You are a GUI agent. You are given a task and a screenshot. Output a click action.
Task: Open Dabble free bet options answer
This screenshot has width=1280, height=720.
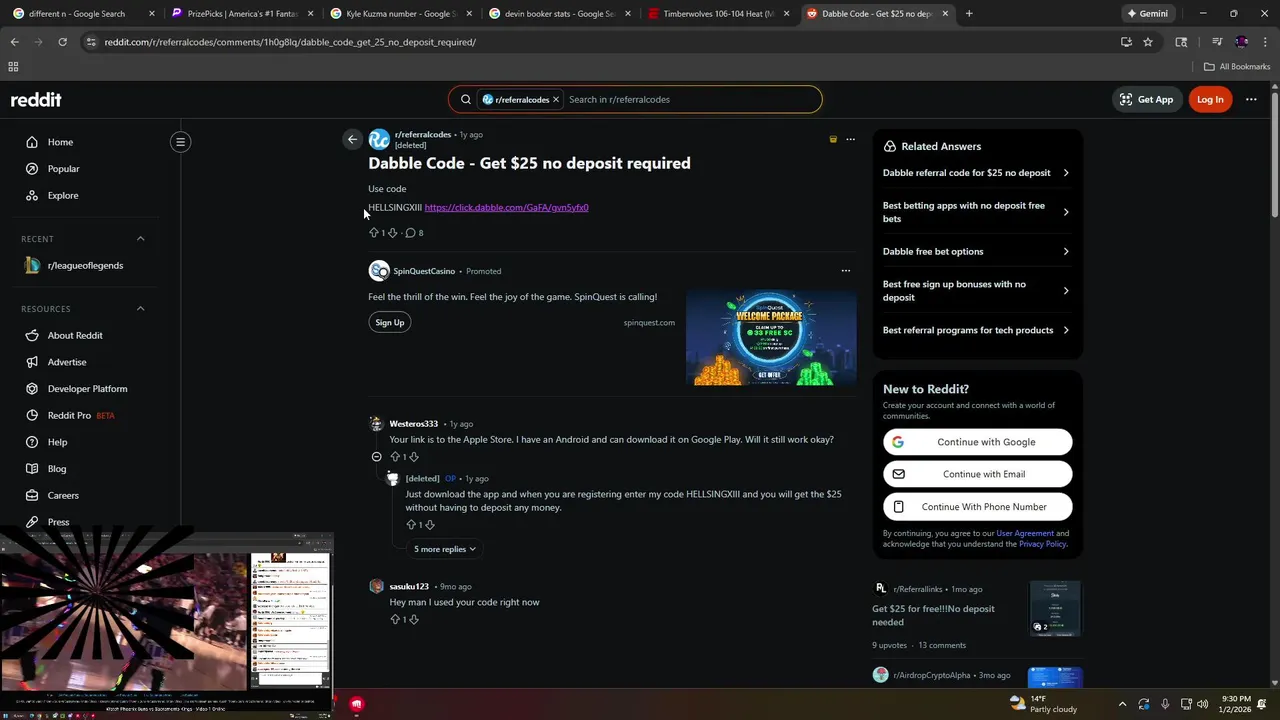point(977,251)
